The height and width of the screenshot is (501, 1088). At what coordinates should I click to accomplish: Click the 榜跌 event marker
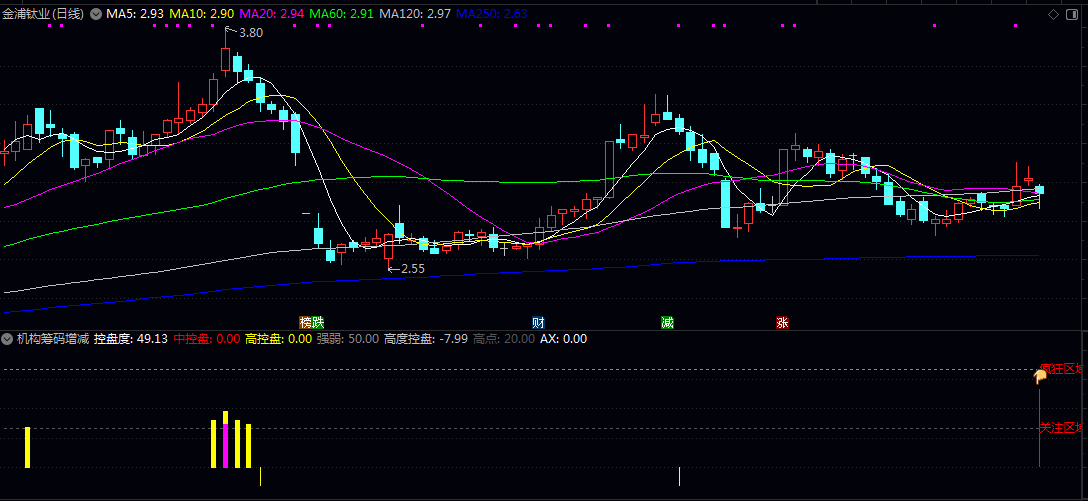[312, 323]
